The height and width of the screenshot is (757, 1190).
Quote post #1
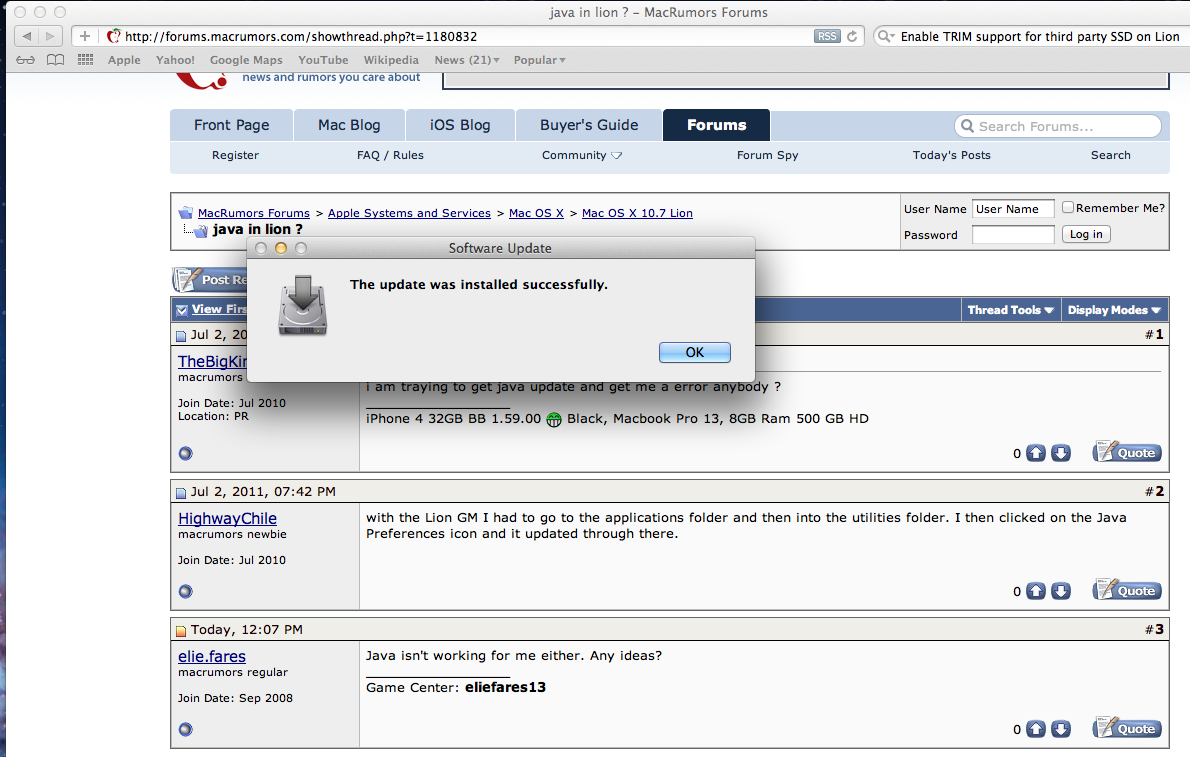[x=1127, y=453]
